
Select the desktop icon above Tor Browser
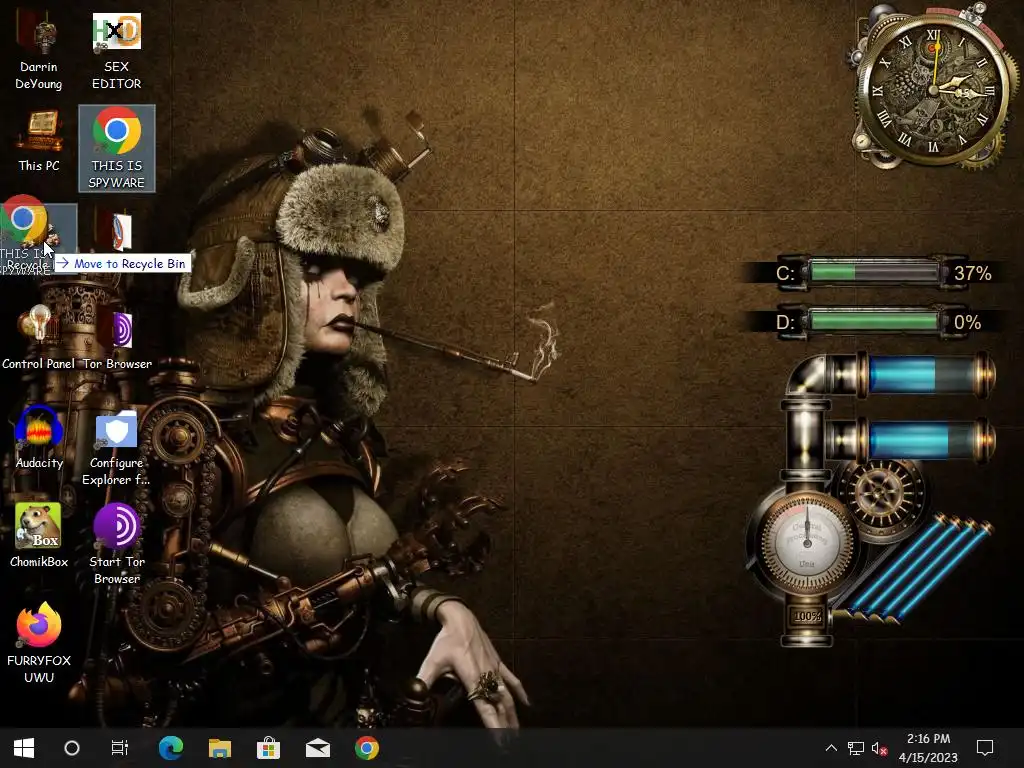116,231
